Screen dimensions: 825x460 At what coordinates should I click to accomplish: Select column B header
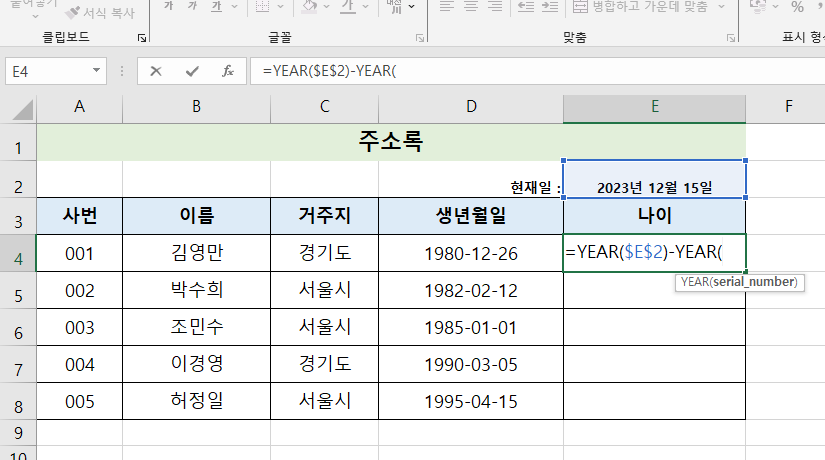tap(196, 107)
